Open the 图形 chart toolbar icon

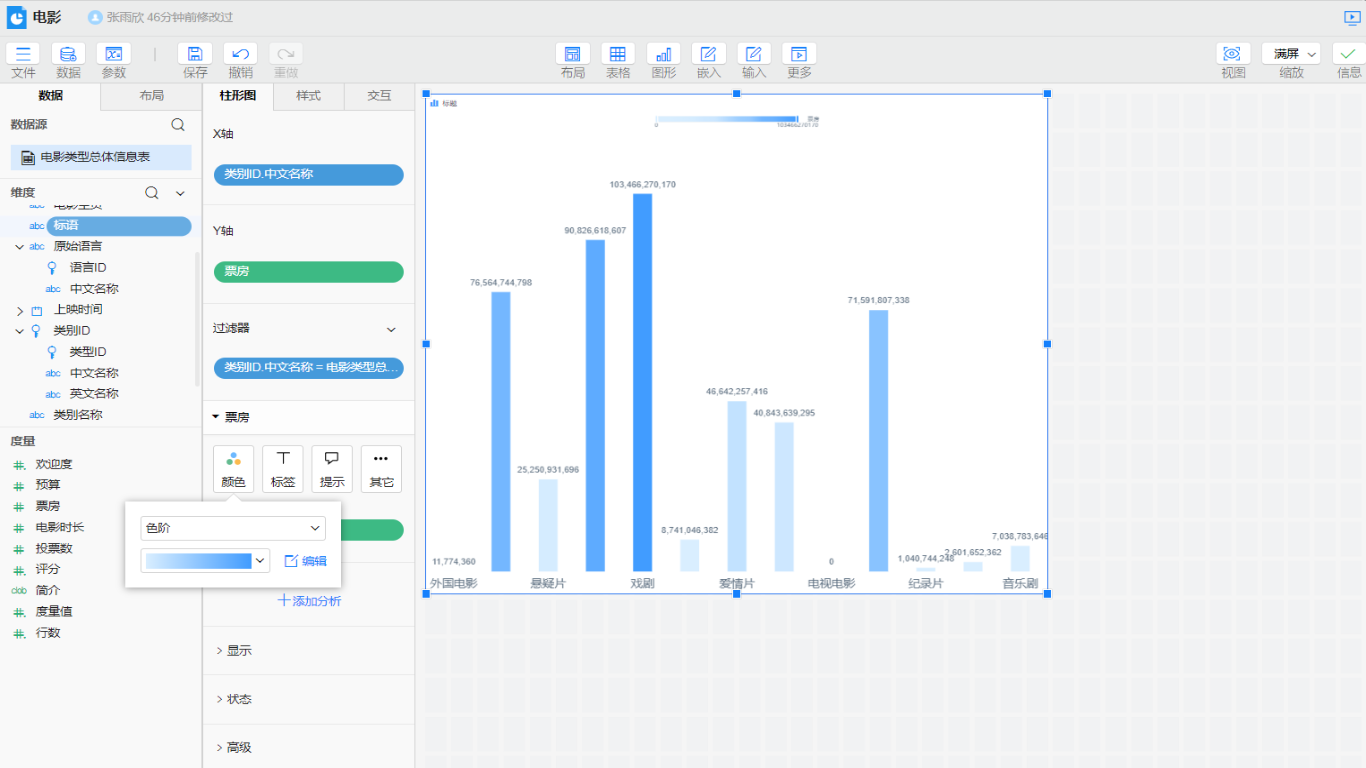coord(663,54)
